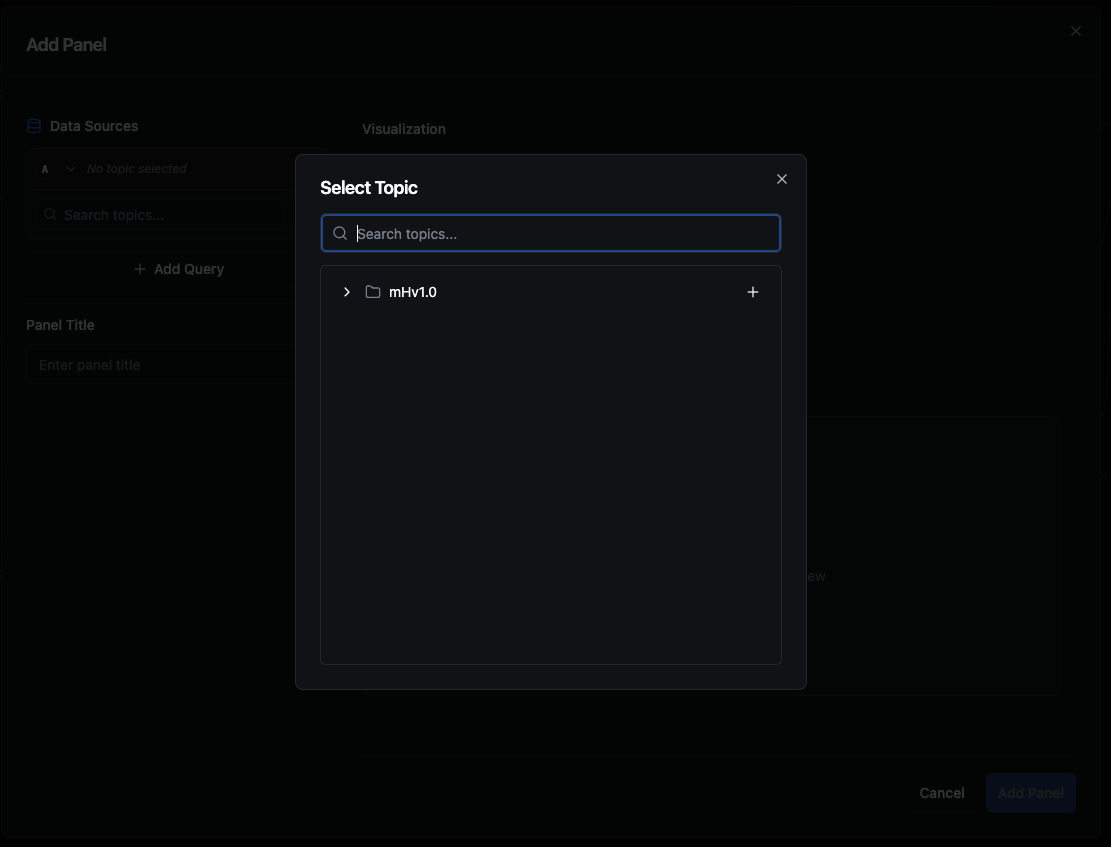Click the mHv1.0 folder icon
Image resolution: width=1111 pixels, height=847 pixels.
point(373,292)
